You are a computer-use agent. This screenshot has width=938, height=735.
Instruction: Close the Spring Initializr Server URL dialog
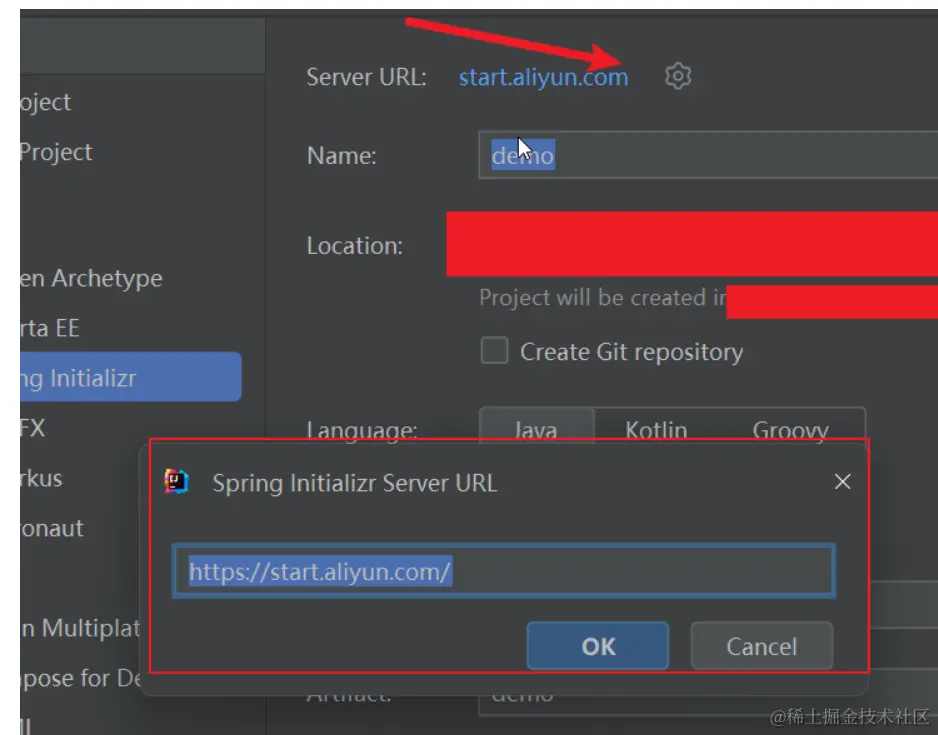(842, 481)
